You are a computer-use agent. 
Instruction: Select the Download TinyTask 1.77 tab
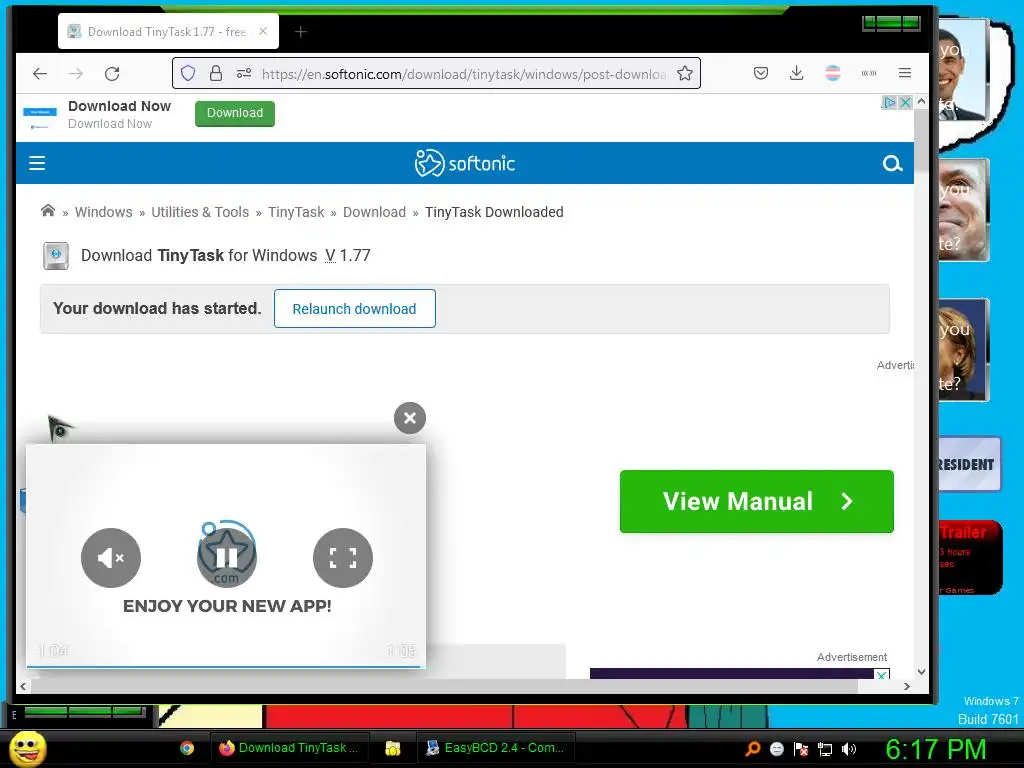(168, 31)
